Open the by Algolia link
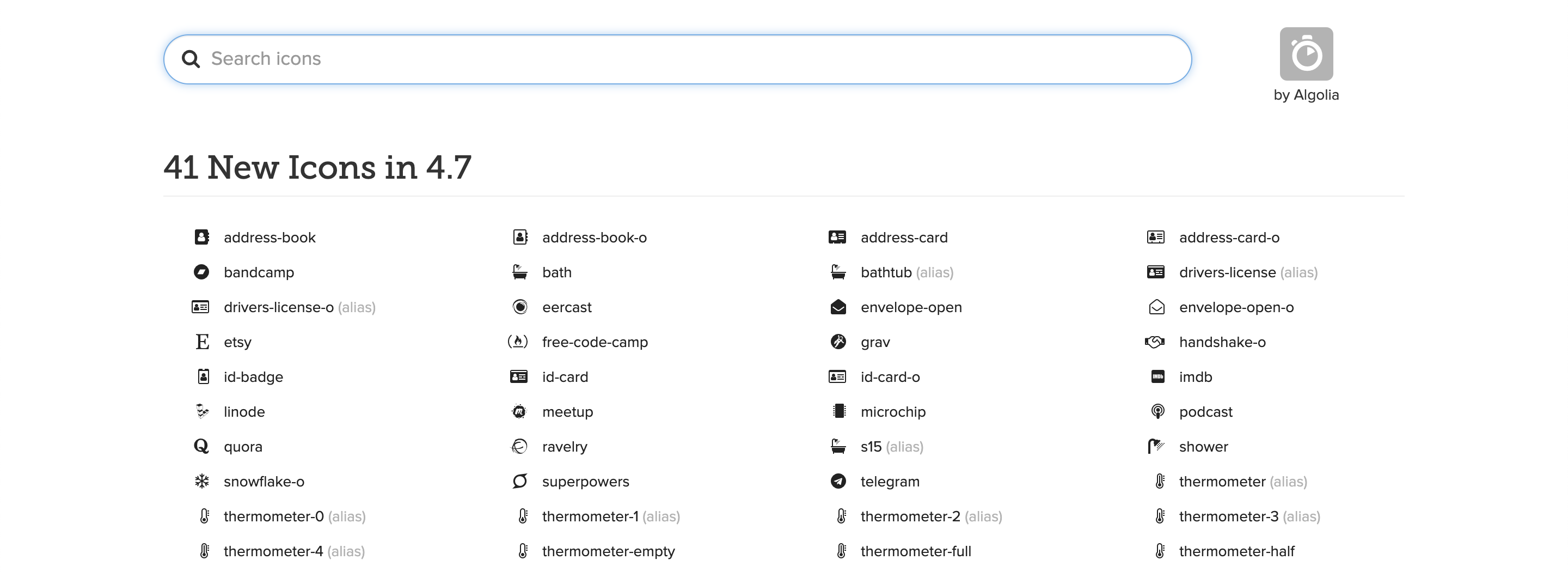The image size is (1568, 572). coord(1306,95)
